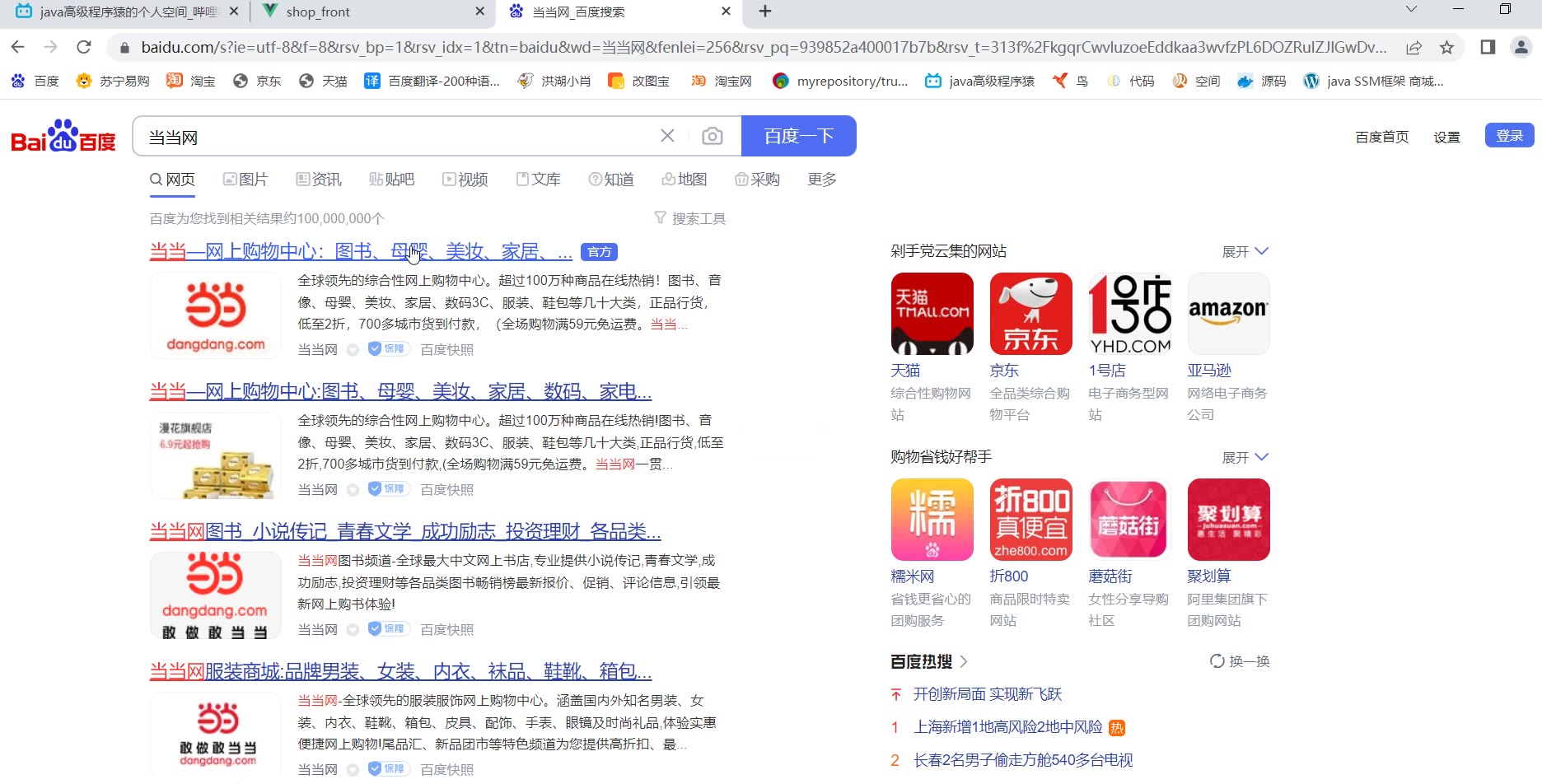Click the browser back arrow

pos(18,47)
